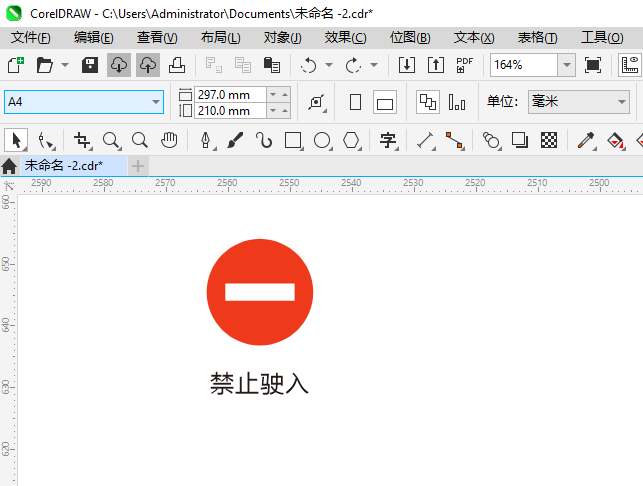Click the page width 297.0 mm field
Screen dimensions: 643x486
pos(230,95)
